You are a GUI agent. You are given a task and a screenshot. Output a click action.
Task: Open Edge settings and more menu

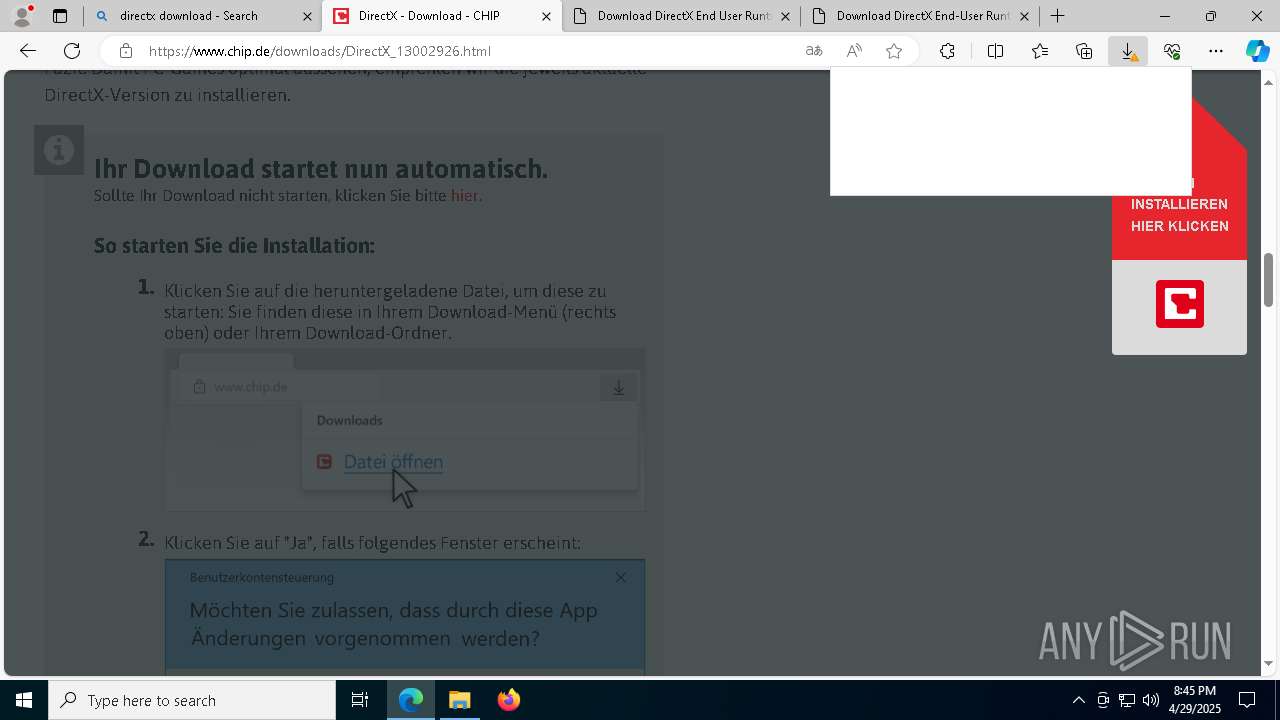(x=1216, y=51)
